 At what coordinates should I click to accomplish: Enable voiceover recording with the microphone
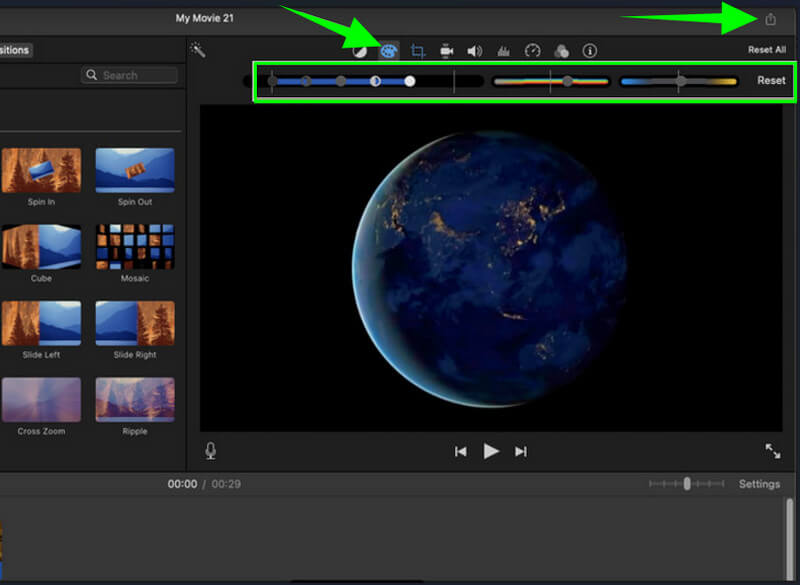209,451
